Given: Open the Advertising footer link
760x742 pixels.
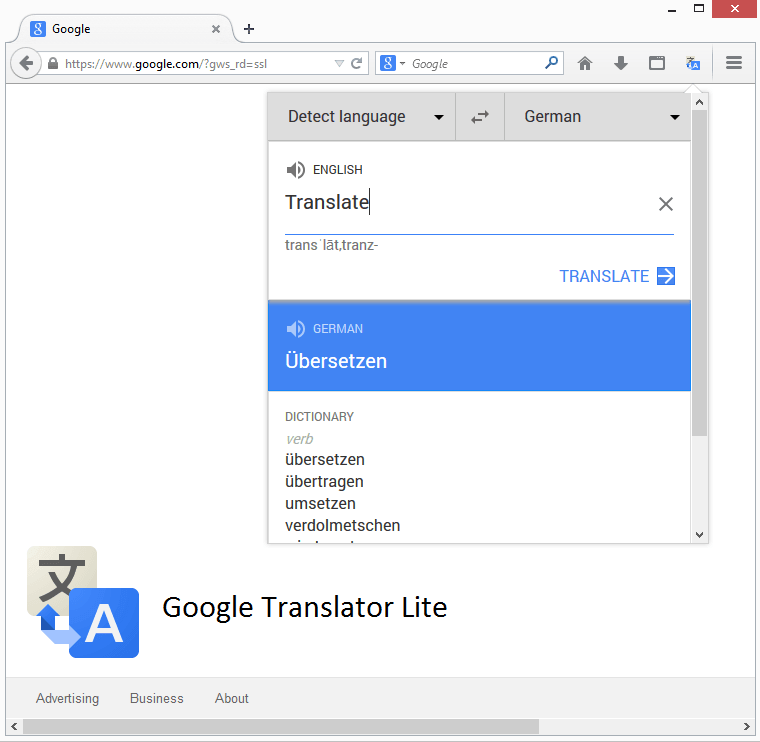Looking at the screenshot, I should click(67, 698).
